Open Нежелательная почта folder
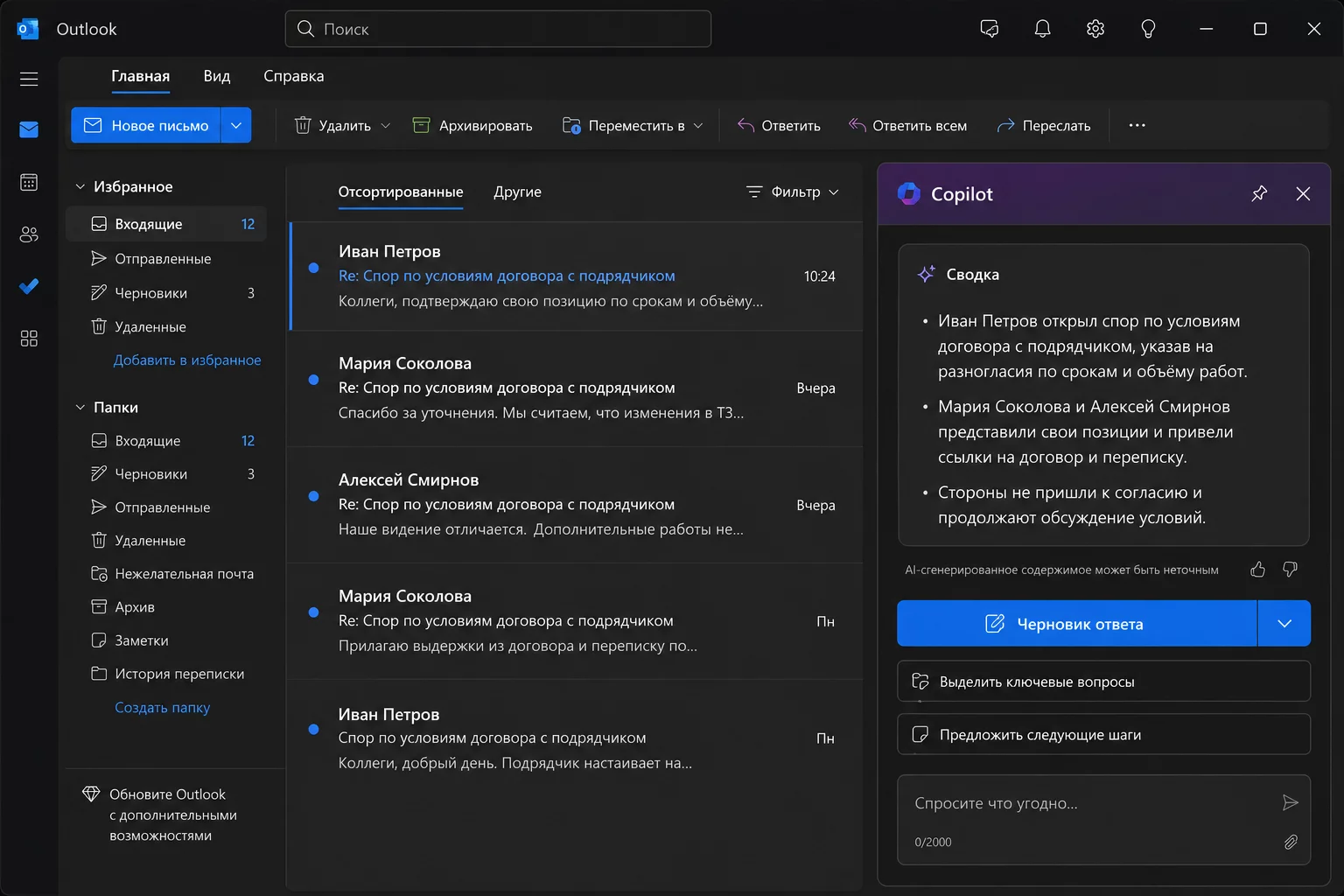The image size is (1344, 896). pos(166,574)
